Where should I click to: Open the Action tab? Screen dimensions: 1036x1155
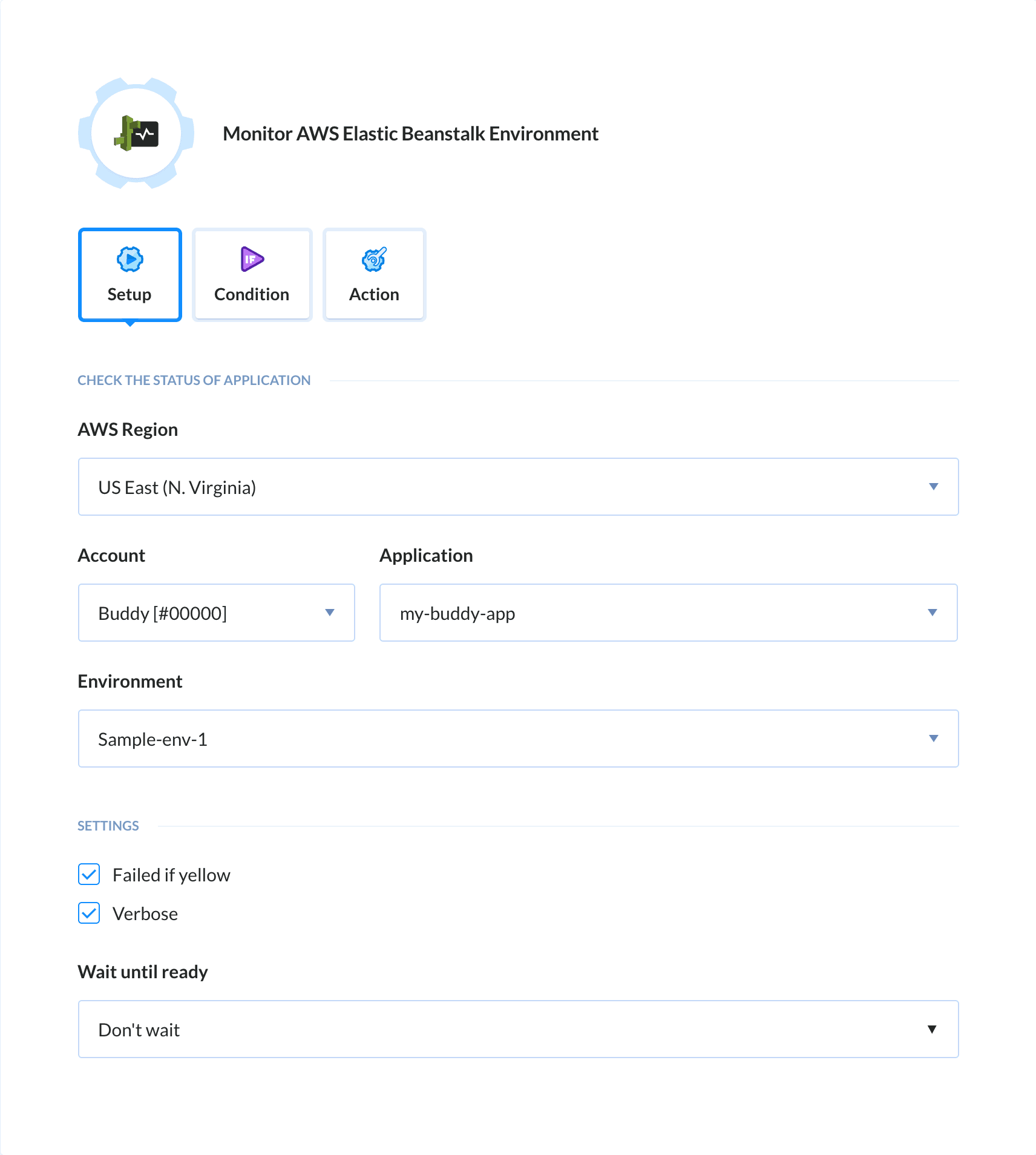373,274
